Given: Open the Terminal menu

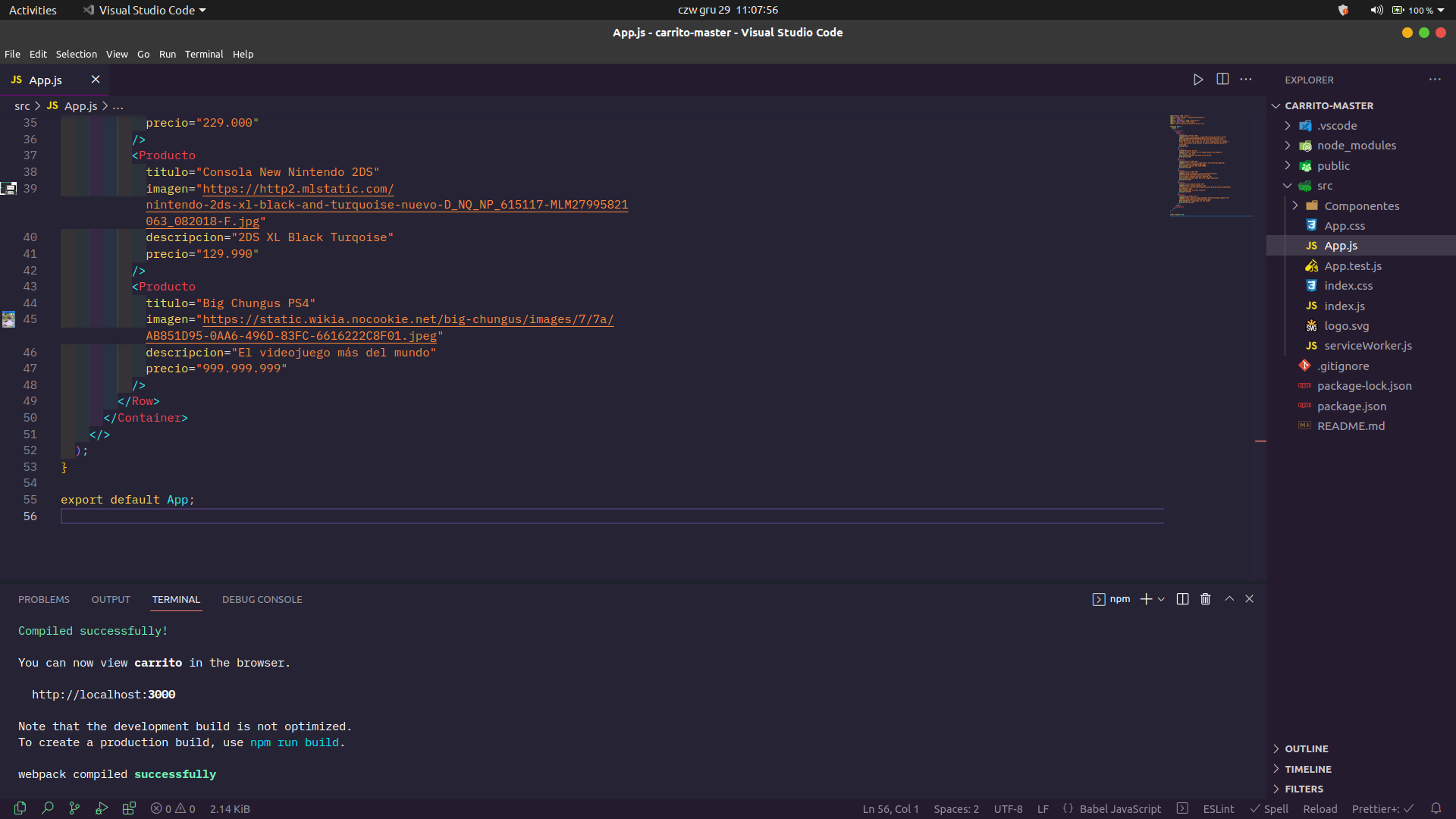Looking at the screenshot, I should 204,54.
